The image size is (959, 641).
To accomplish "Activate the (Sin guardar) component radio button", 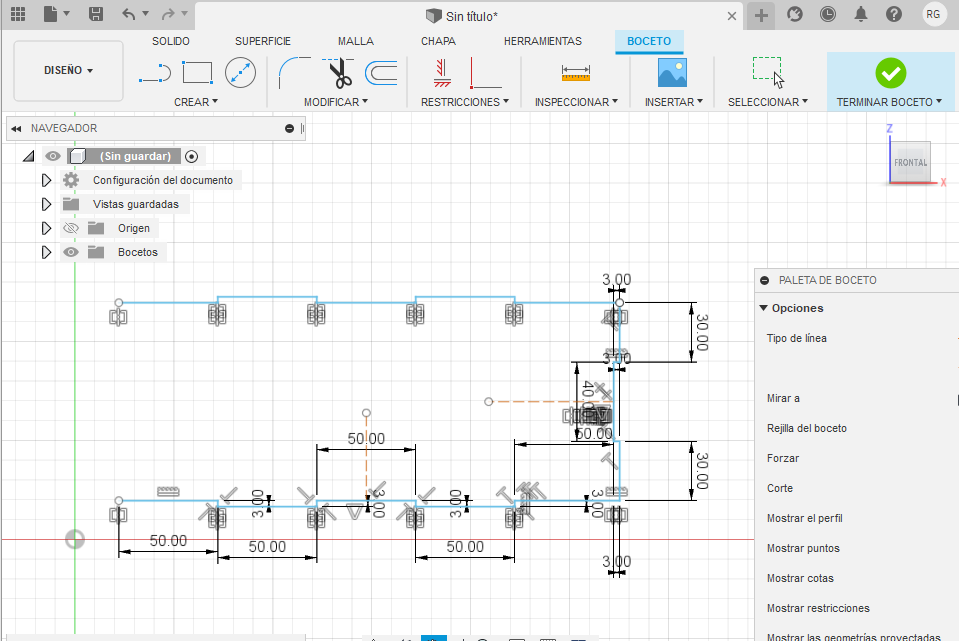I will pos(191,157).
